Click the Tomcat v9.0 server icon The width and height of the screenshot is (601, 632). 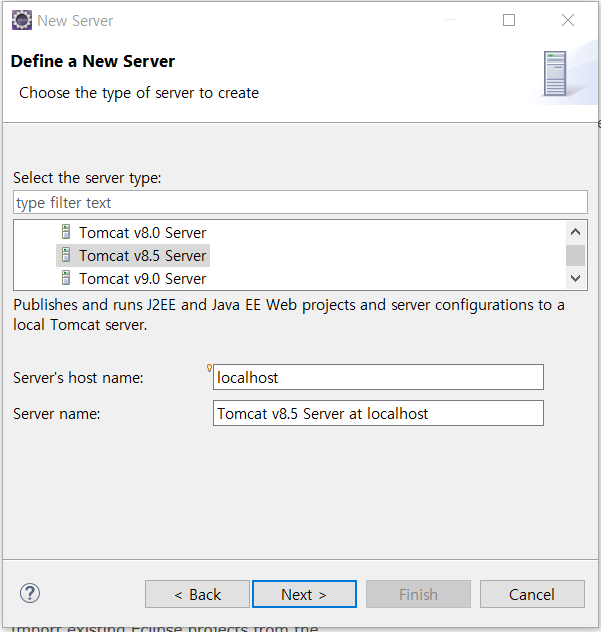[x=66, y=278]
